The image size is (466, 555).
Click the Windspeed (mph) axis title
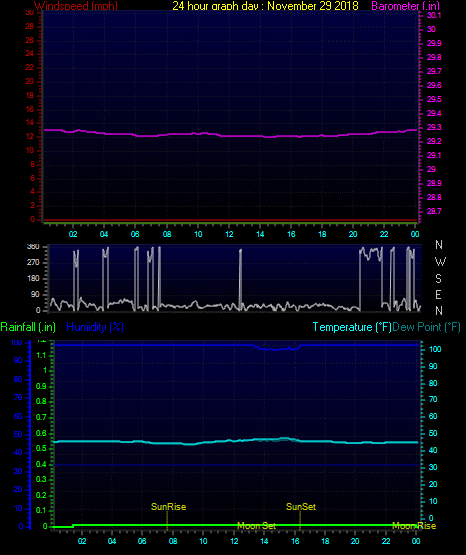(76, 6)
